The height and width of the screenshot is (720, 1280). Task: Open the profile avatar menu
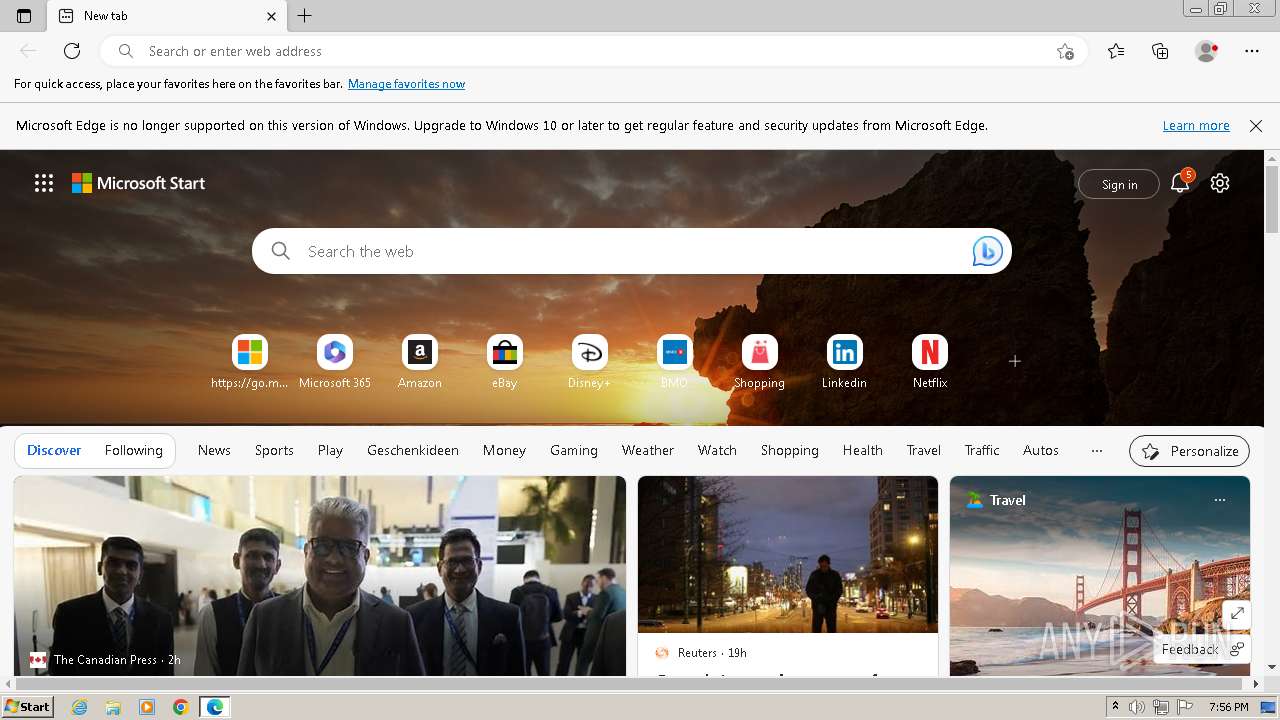1207,51
